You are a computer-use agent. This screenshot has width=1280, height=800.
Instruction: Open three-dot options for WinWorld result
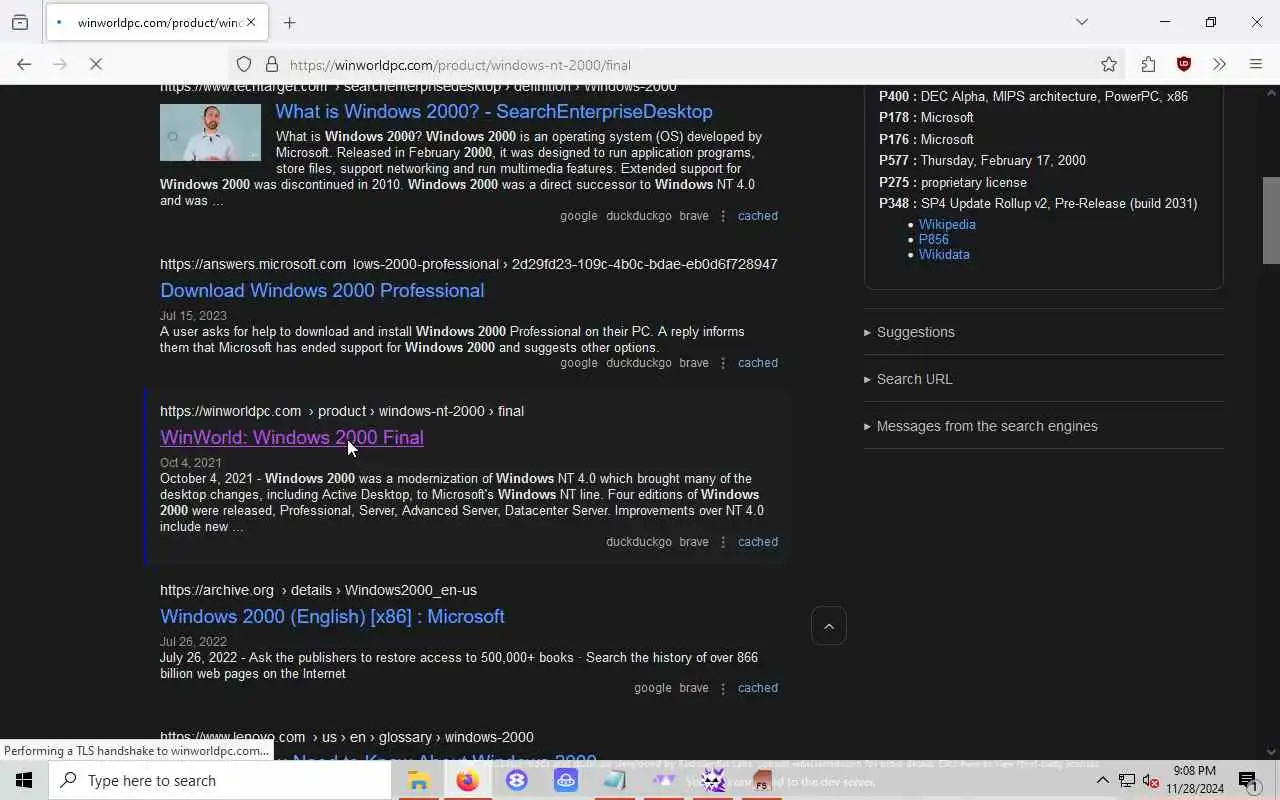point(723,542)
